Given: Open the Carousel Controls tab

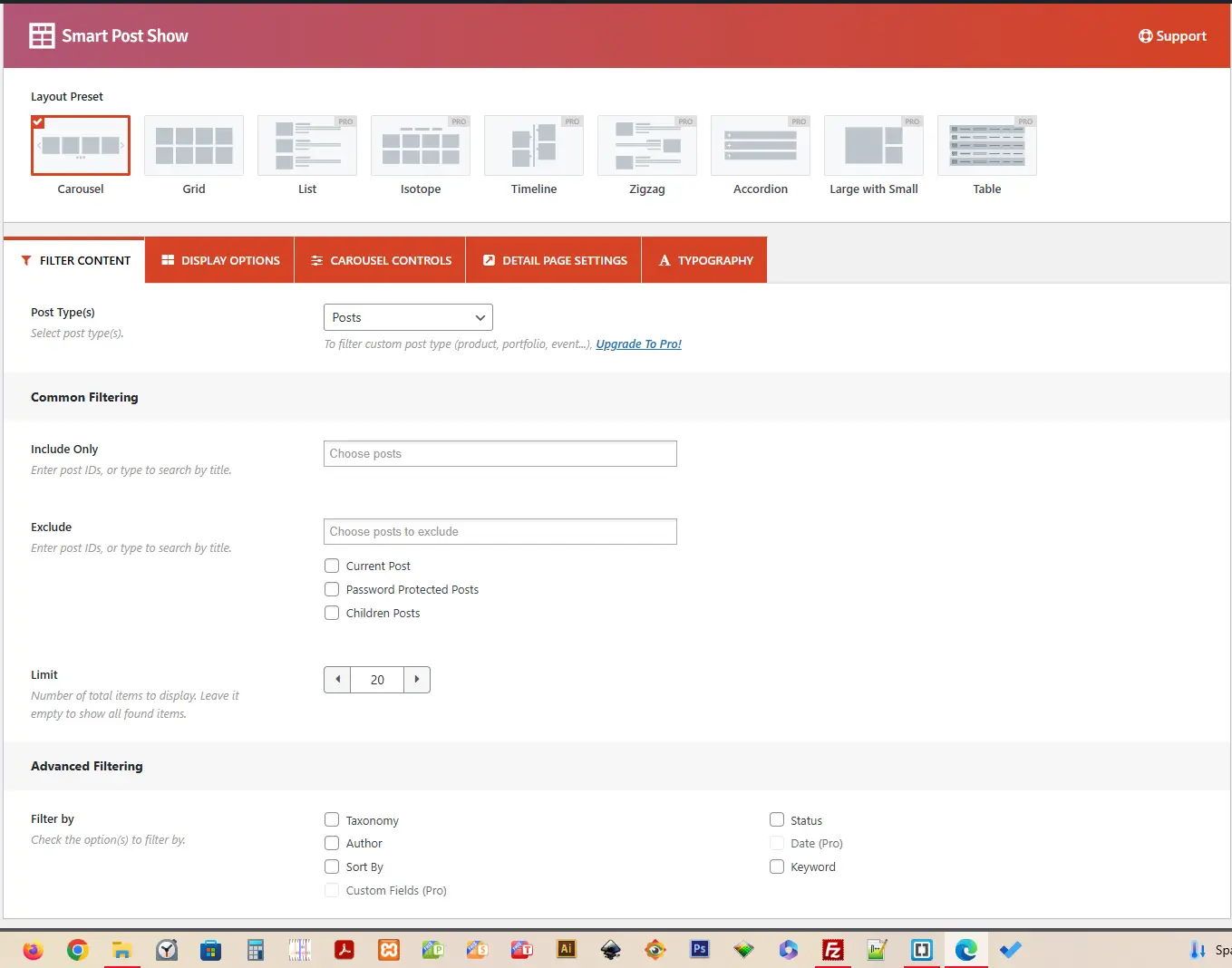Looking at the screenshot, I should 381,260.
